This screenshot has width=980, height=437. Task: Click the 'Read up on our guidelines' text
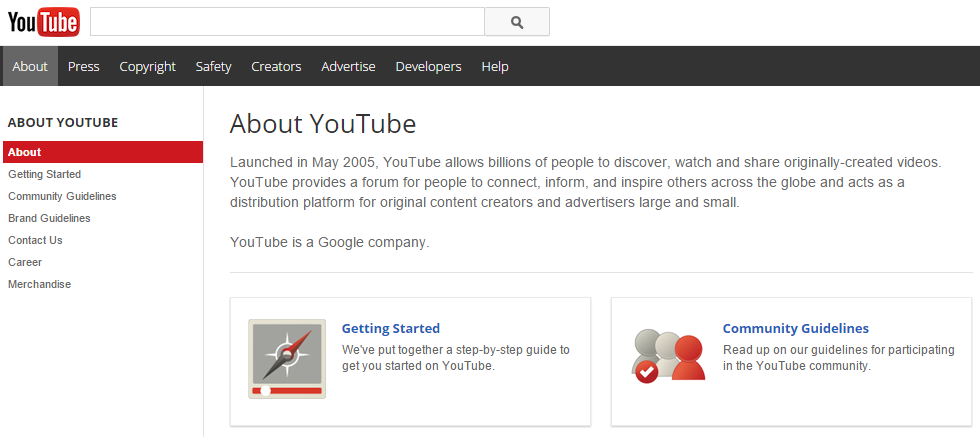839,358
